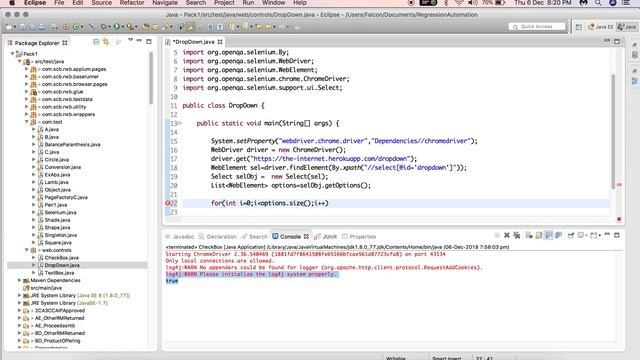The width and height of the screenshot is (640, 360).
Task: Click Collapse All in Package Explorer
Action: pyautogui.click(x=96, y=42)
